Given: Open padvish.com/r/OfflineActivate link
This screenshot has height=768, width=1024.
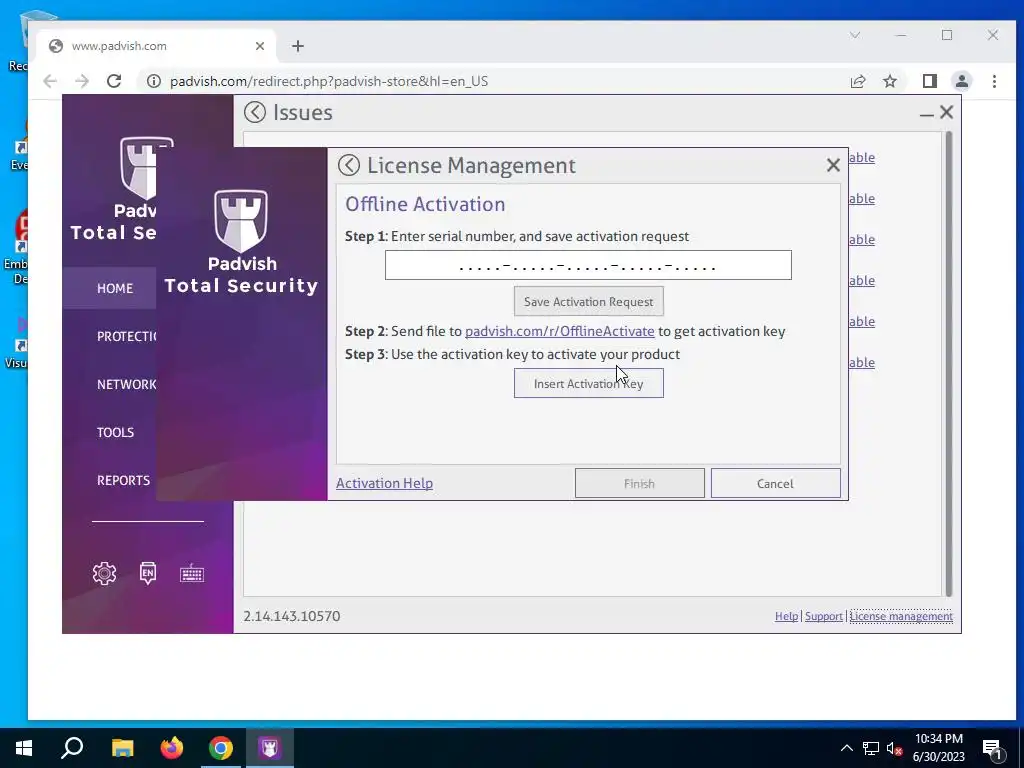Looking at the screenshot, I should point(560,331).
